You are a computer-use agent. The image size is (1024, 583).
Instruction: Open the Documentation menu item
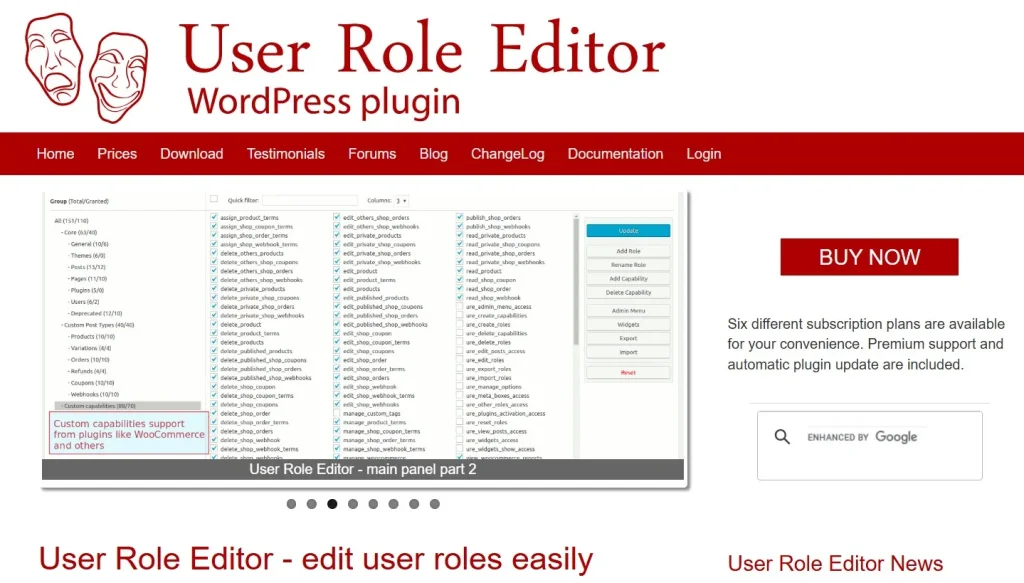point(615,154)
